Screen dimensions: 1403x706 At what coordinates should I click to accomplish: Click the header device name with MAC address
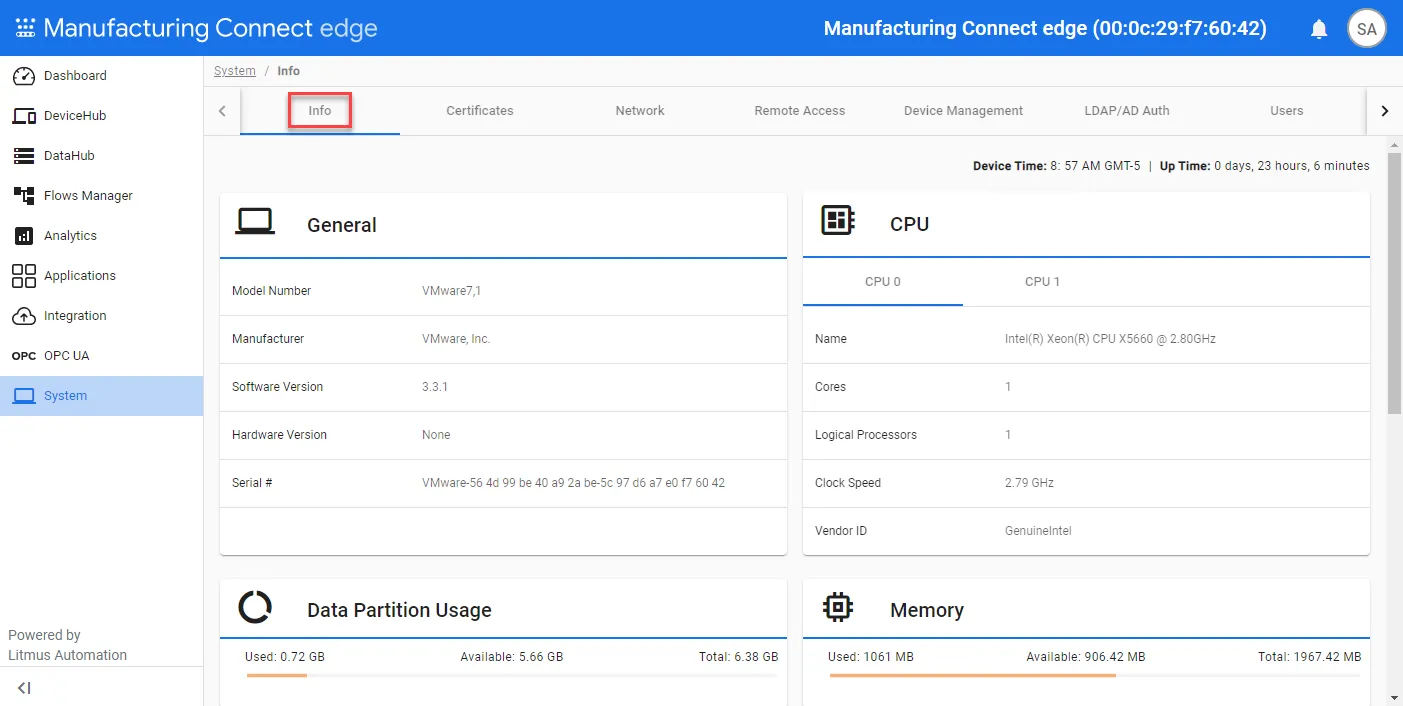point(1045,29)
